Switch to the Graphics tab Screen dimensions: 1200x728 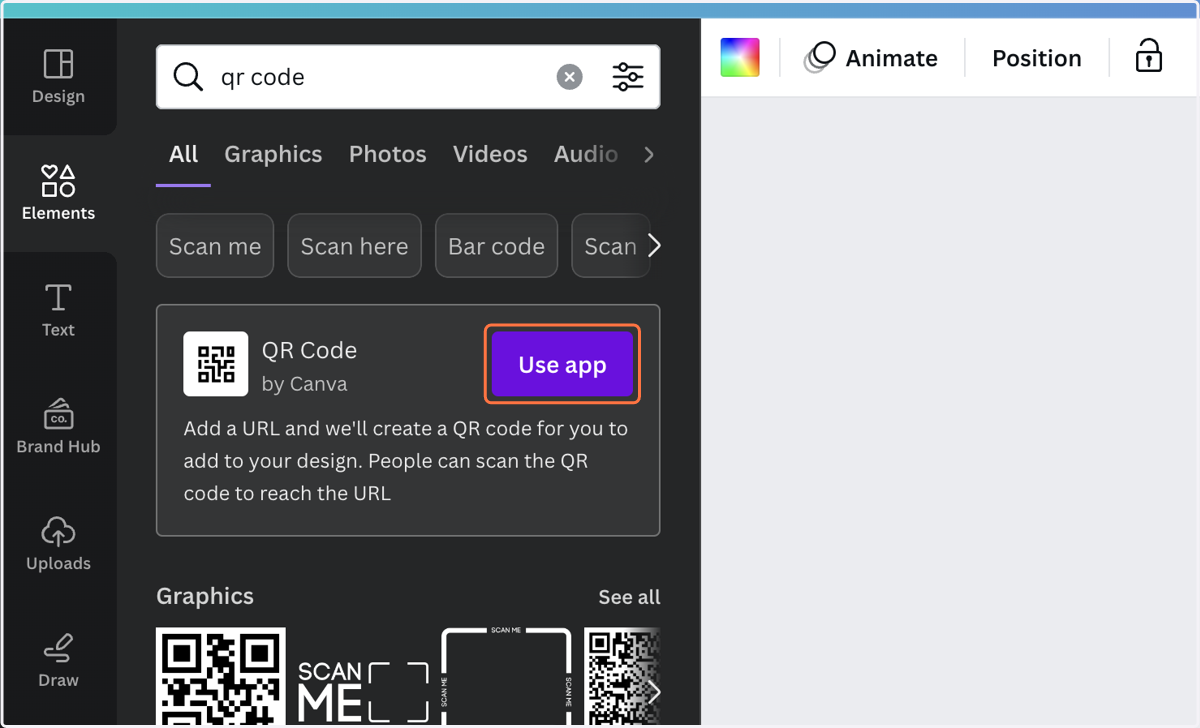pyautogui.click(x=273, y=154)
